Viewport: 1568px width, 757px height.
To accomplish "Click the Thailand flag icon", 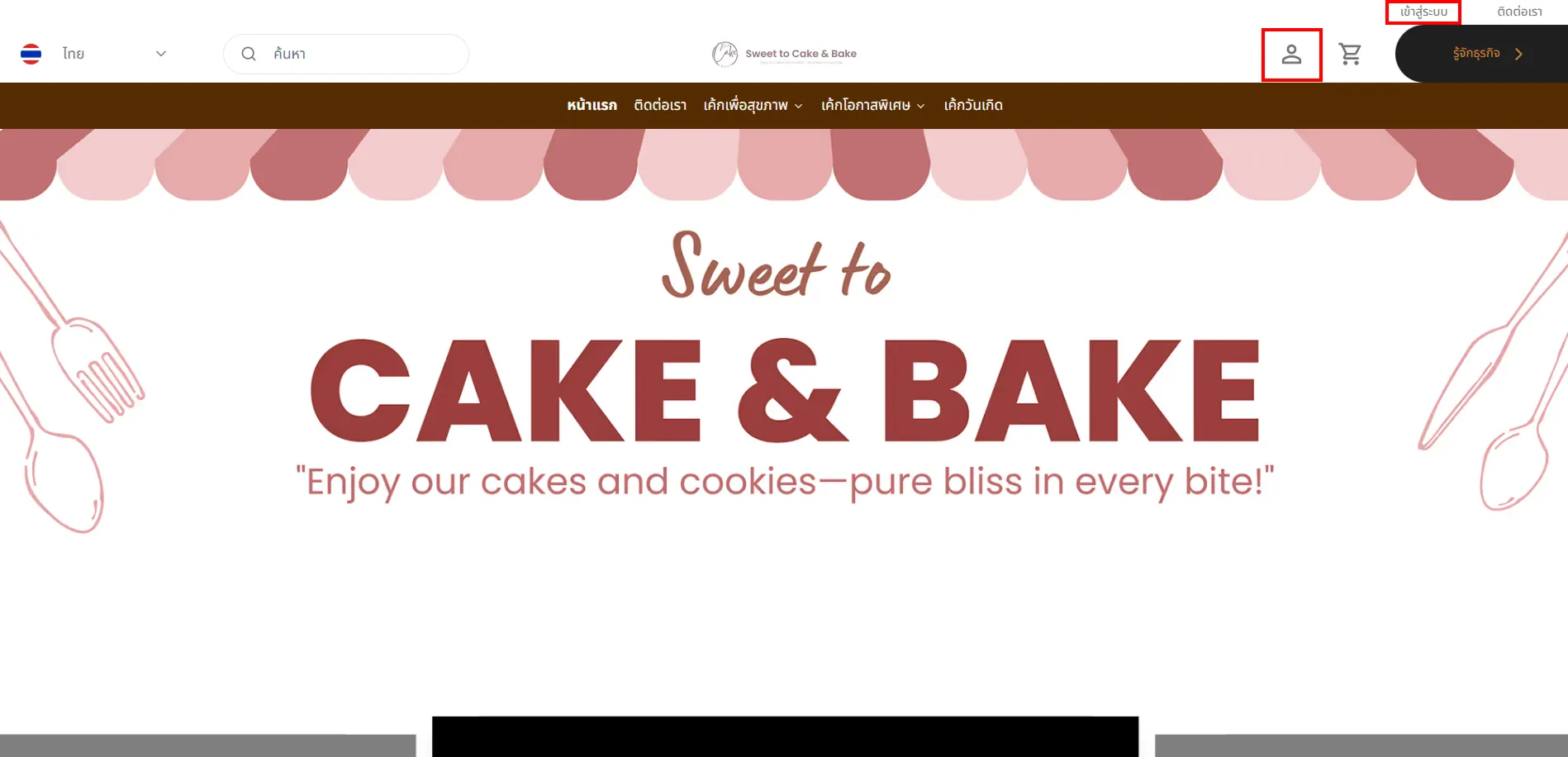I will (x=31, y=54).
